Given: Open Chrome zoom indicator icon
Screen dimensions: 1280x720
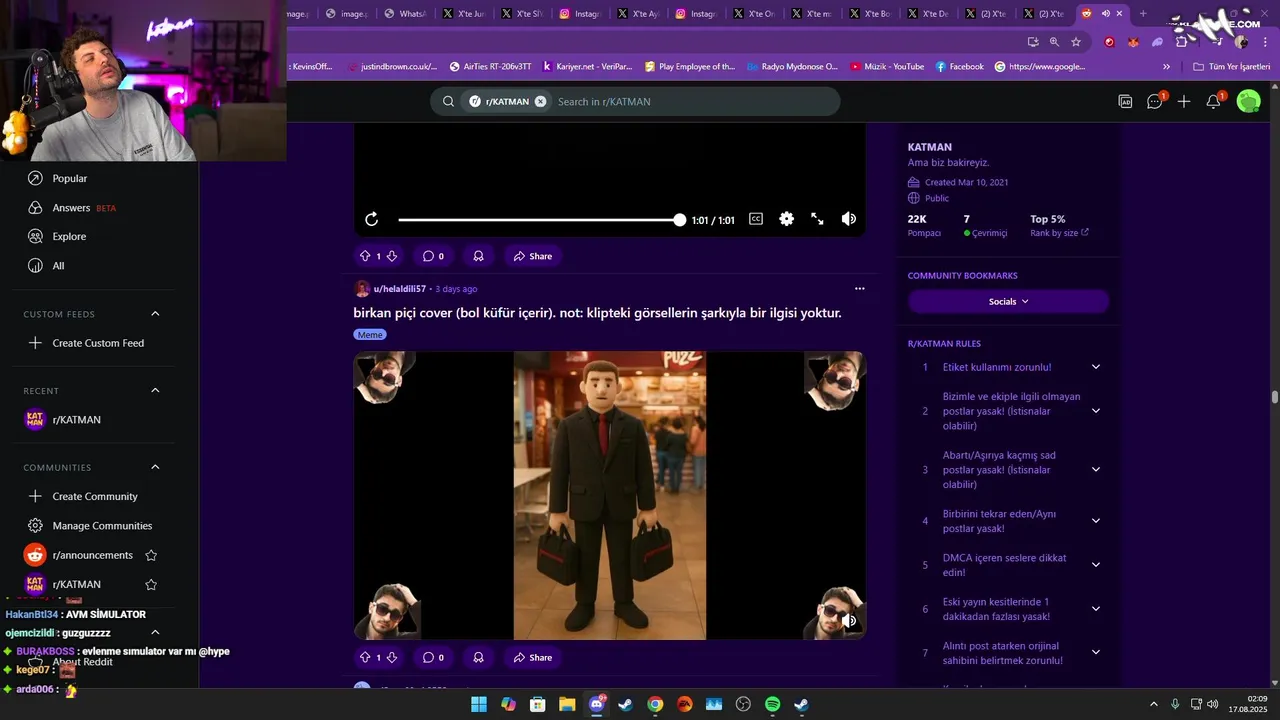Looking at the screenshot, I should (x=1054, y=42).
